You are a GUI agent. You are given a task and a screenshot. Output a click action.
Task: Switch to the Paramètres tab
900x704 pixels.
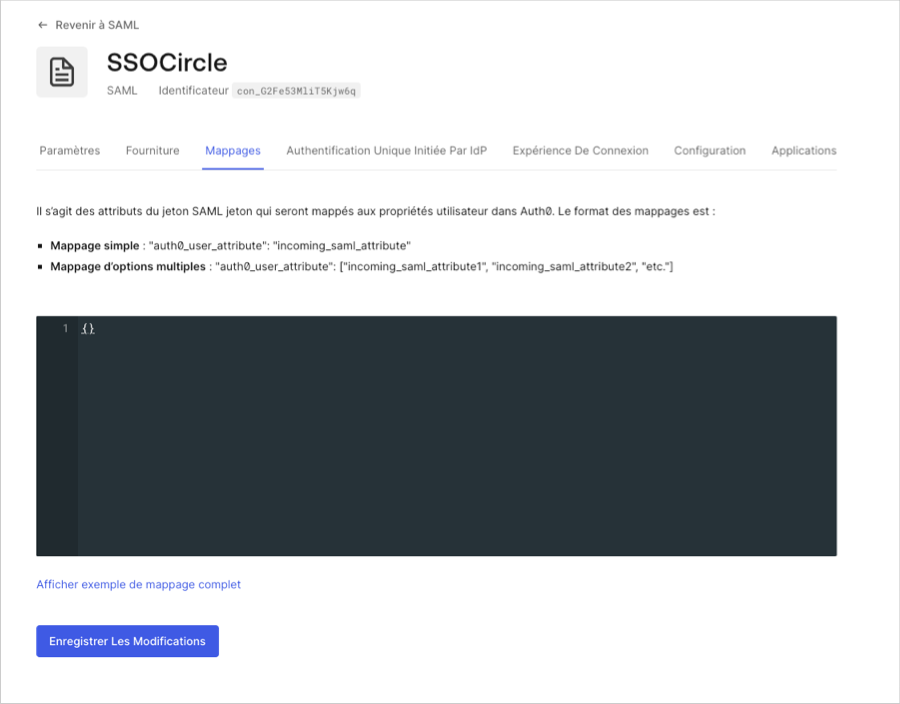(69, 150)
